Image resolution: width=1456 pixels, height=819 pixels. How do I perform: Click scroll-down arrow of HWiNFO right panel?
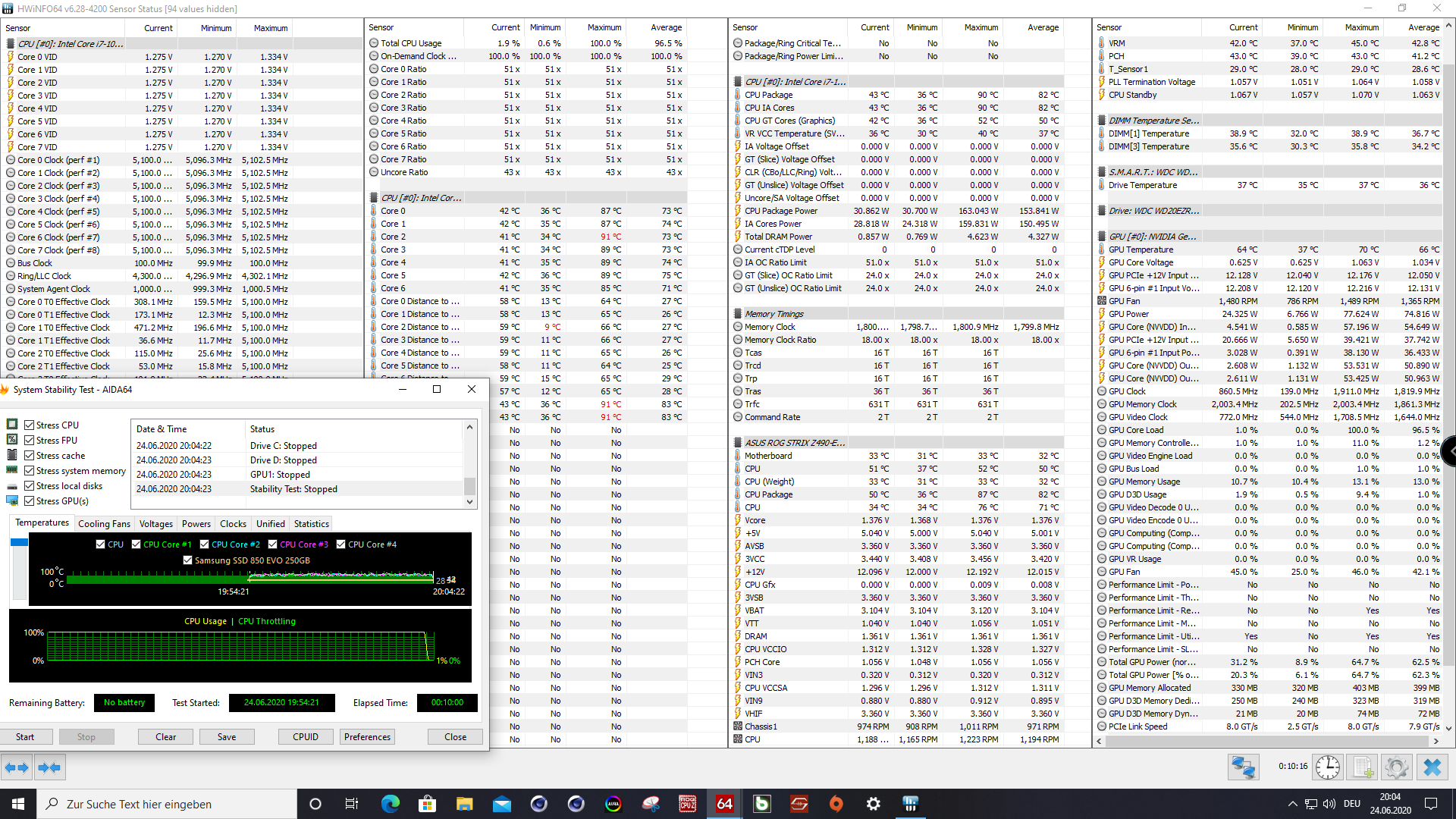coord(1449,728)
